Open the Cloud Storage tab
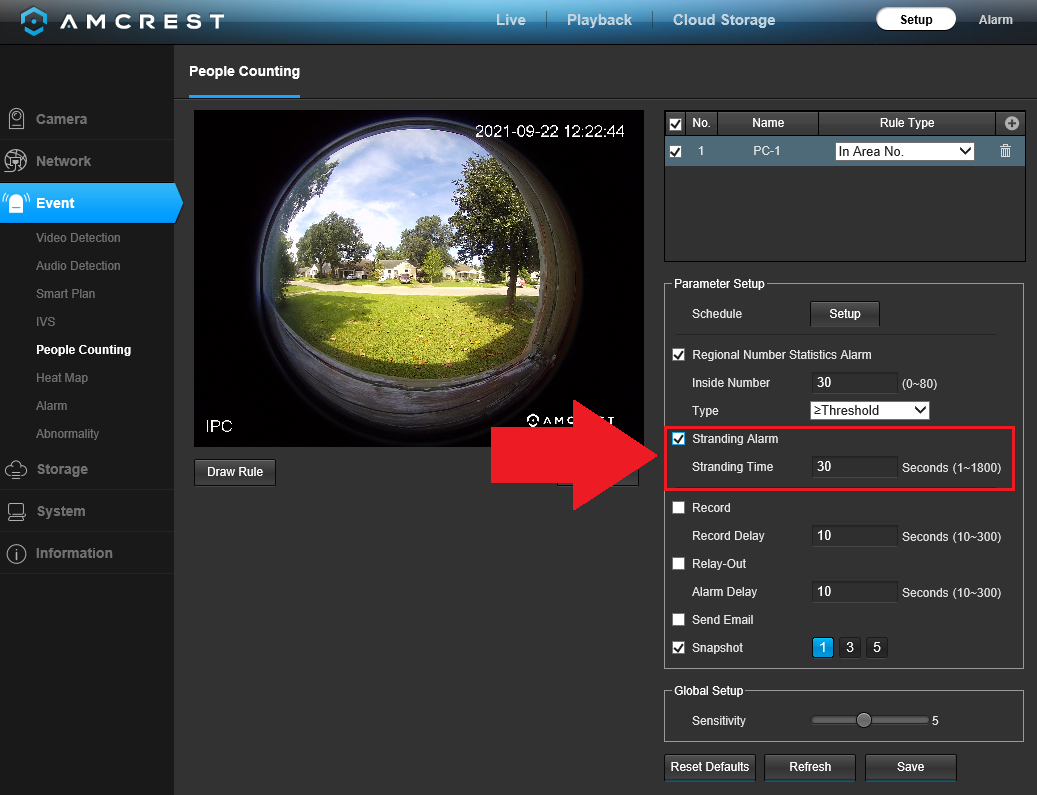 pos(724,20)
